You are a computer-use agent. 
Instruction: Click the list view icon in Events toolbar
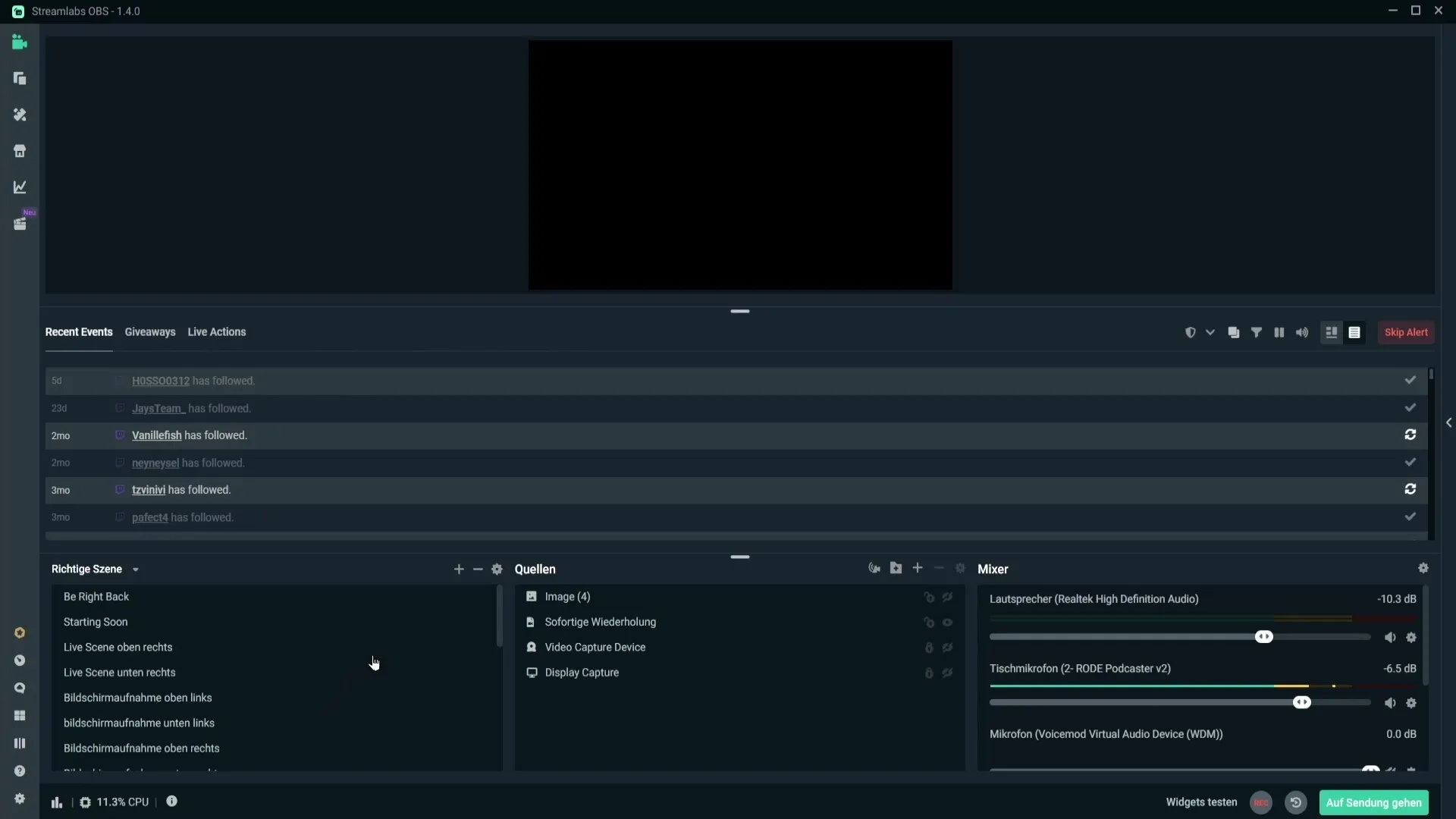point(1354,332)
